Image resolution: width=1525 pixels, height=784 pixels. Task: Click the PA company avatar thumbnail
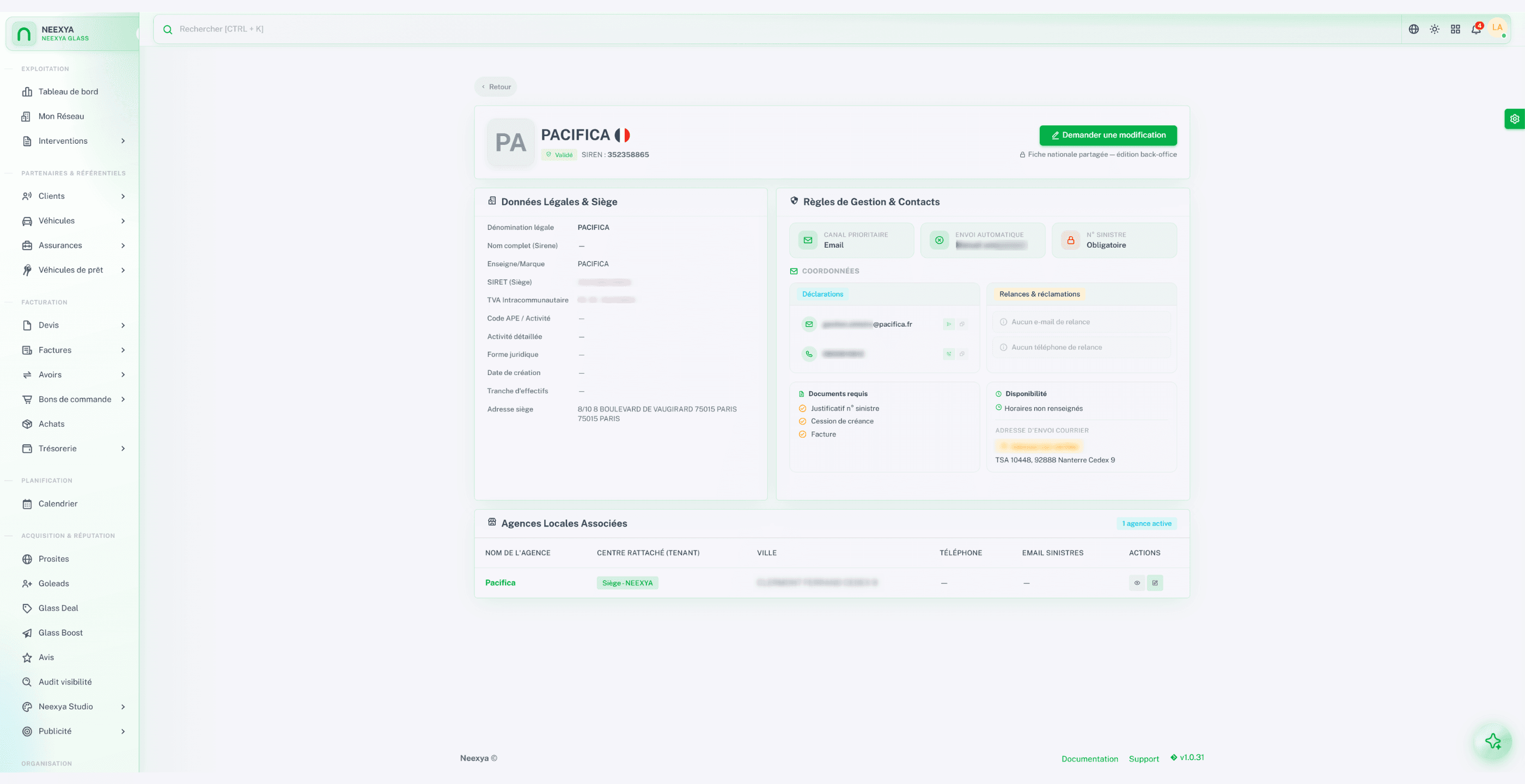pos(510,143)
